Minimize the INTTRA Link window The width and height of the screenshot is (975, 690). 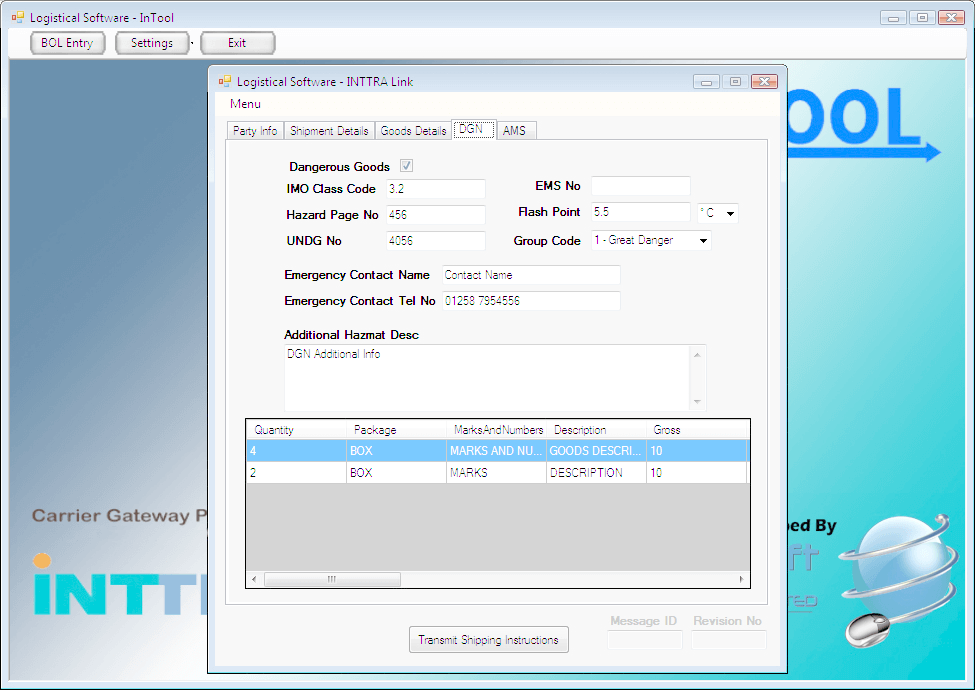706,81
